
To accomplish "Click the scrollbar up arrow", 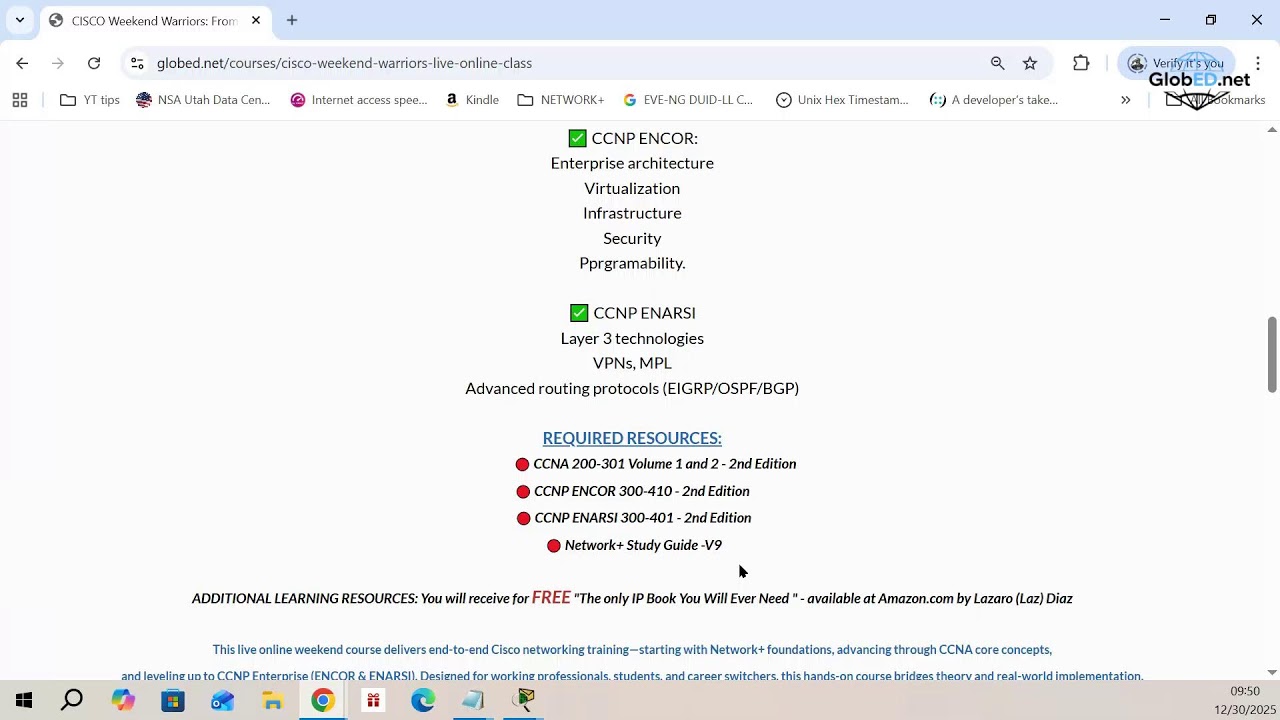I will point(1272,129).
